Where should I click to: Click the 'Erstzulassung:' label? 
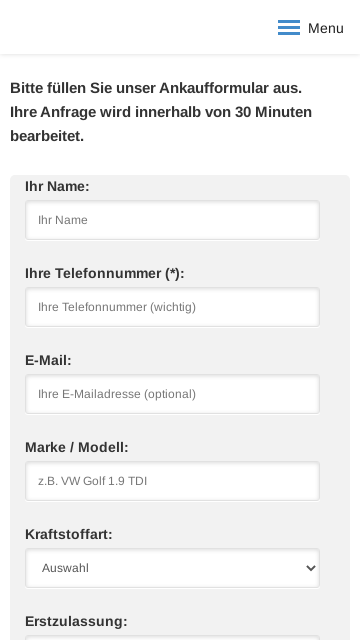tap(76, 621)
